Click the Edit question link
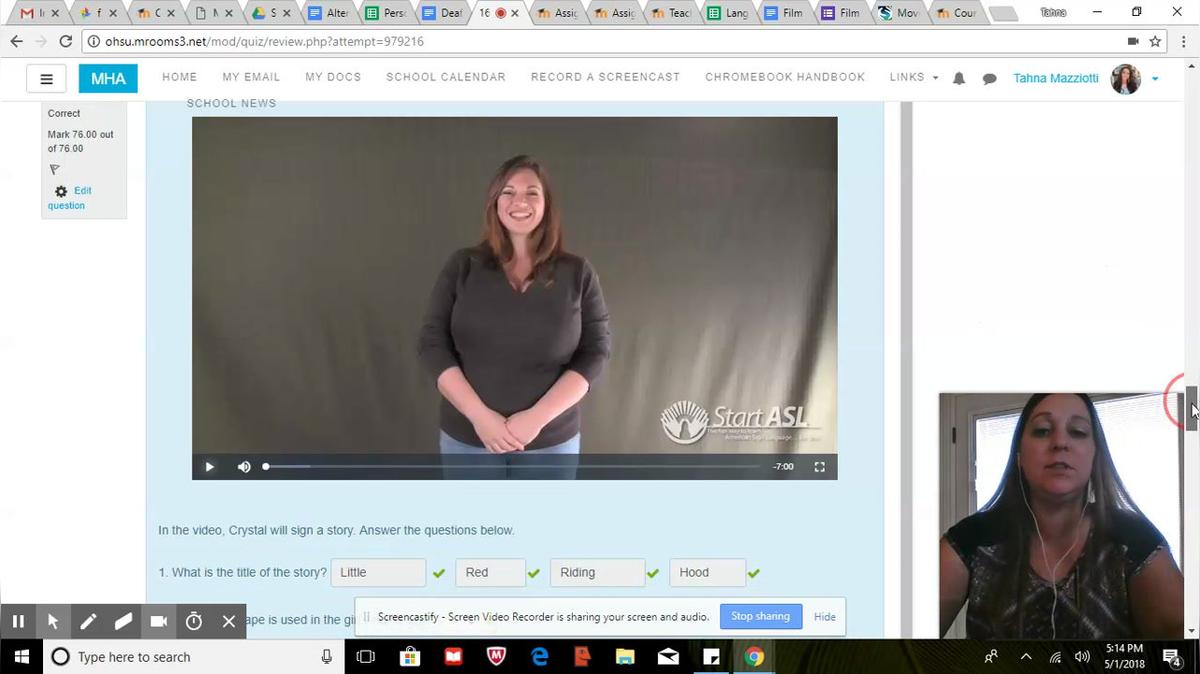 pyautogui.click(x=68, y=198)
